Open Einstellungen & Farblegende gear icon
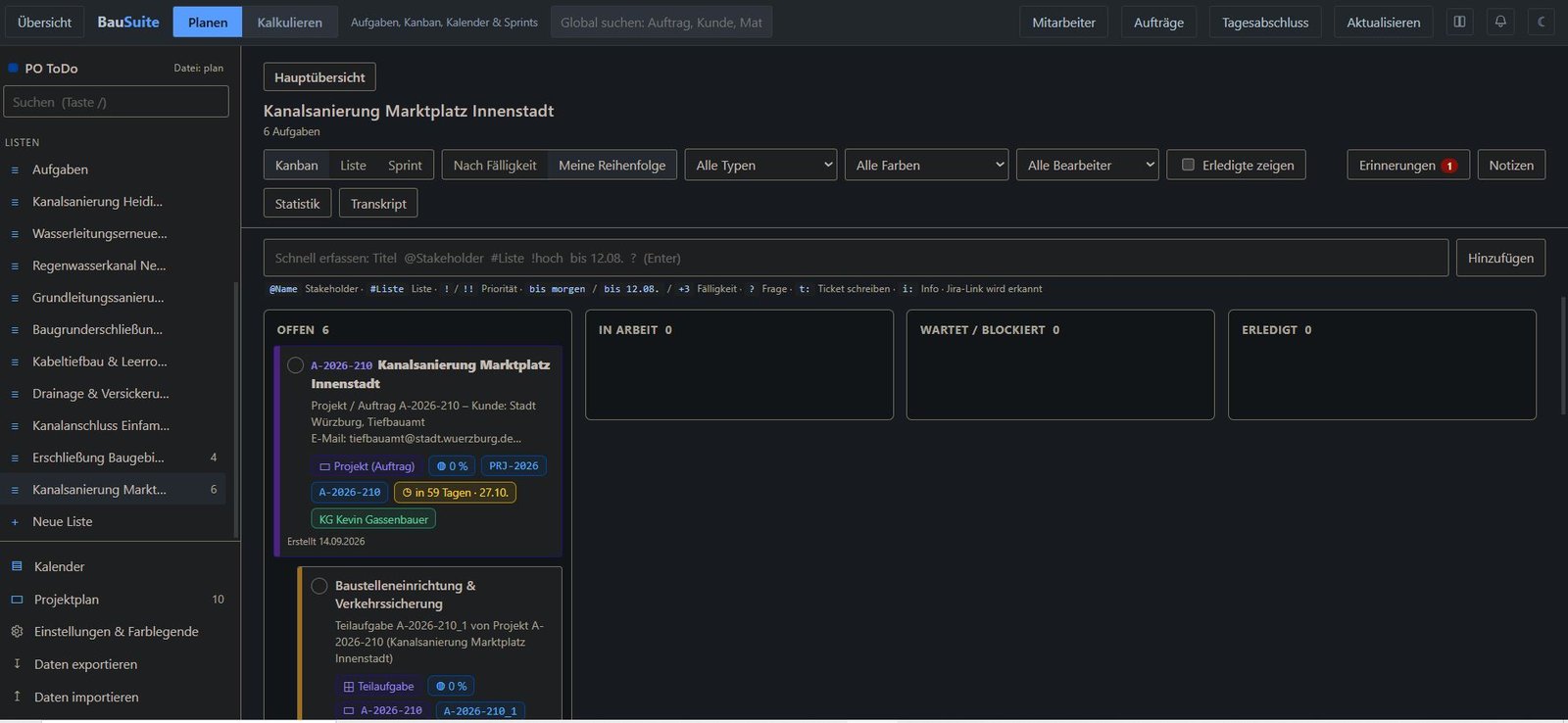Viewport: 1568px width, 723px height. (17, 631)
